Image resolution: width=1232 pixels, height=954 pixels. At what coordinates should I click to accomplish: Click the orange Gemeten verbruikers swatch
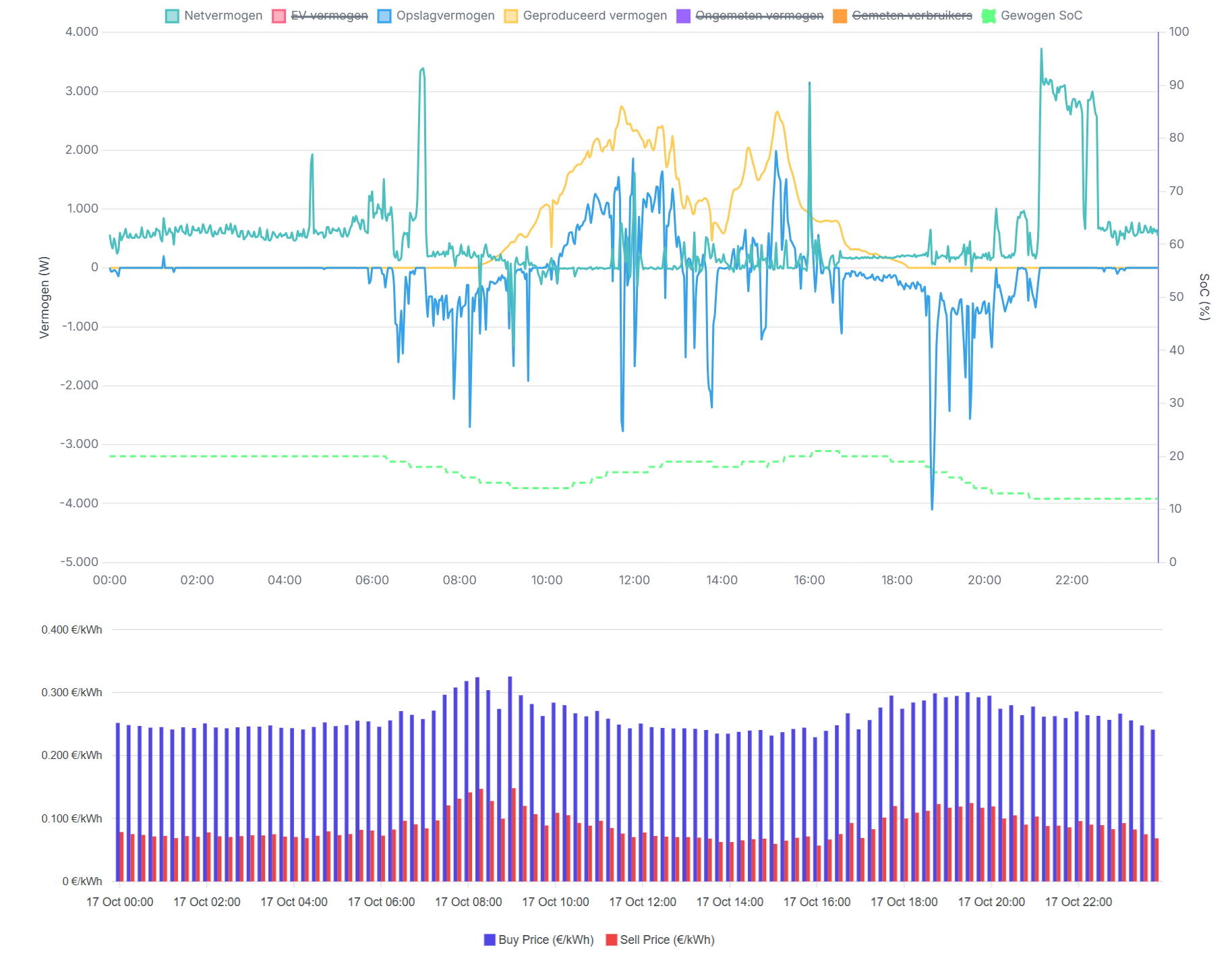click(840, 16)
